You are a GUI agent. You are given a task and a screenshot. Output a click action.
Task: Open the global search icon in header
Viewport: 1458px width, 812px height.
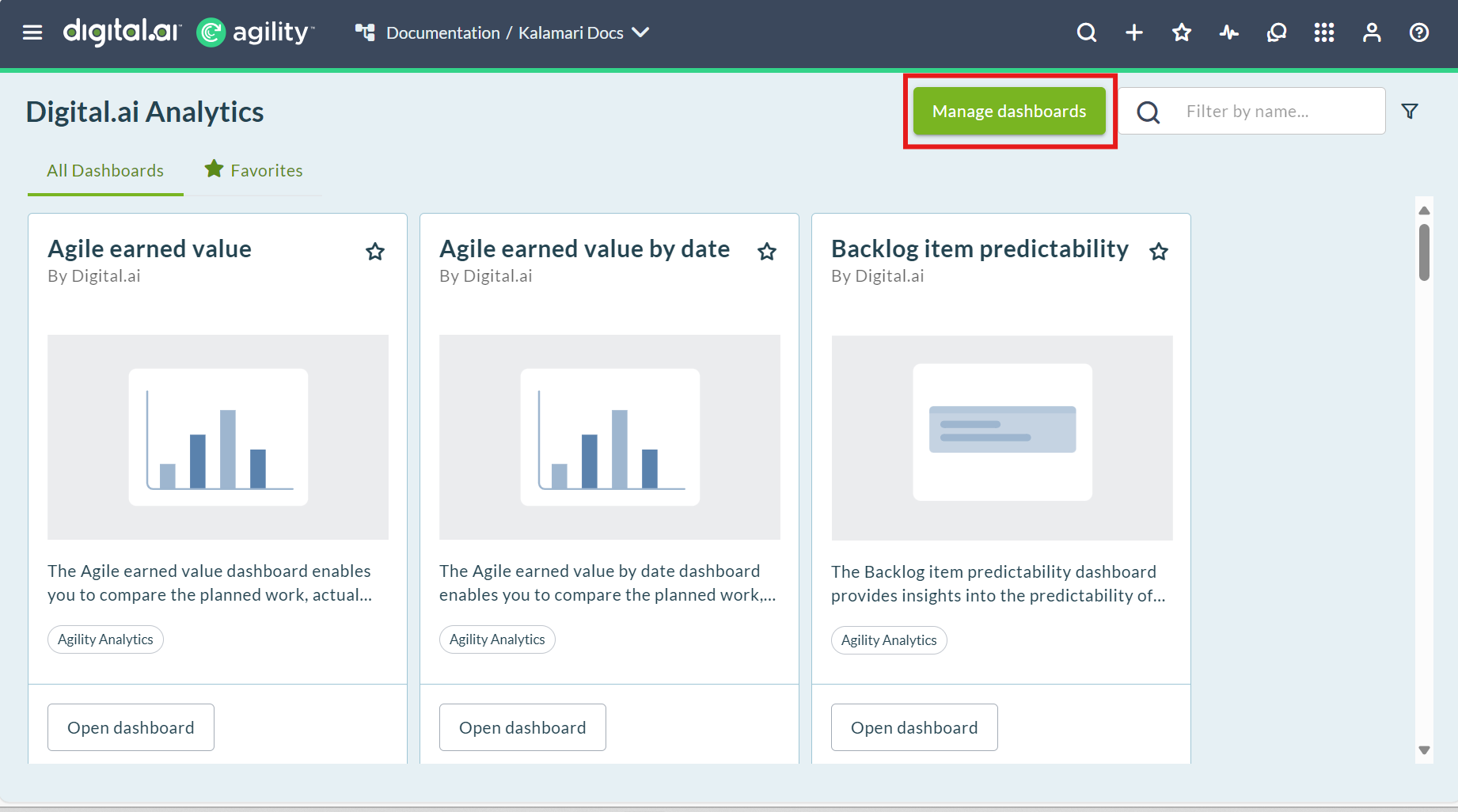click(1087, 32)
